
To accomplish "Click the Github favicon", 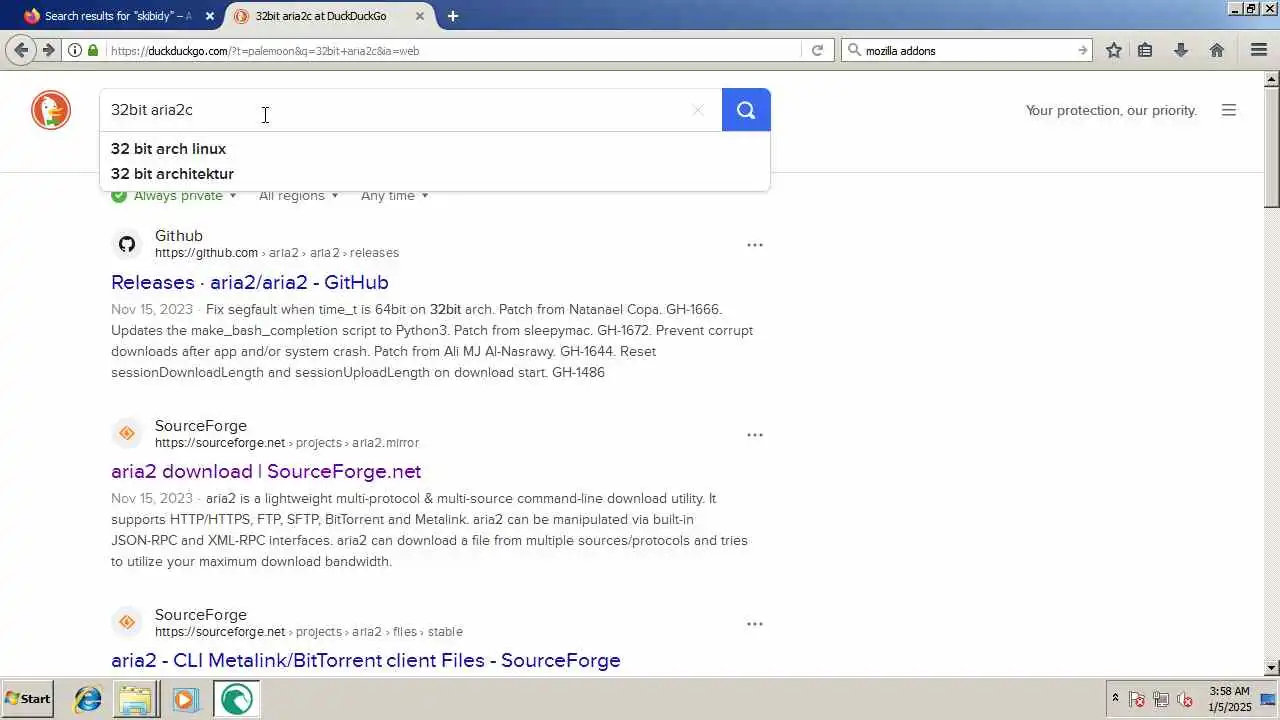I will coord(127,244).
